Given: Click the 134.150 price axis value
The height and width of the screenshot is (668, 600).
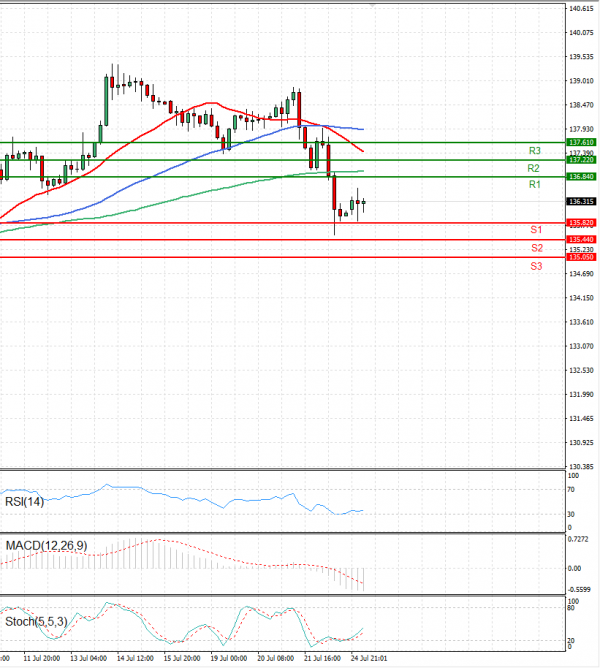Looking at the screenshot, I should click(581, 298).
